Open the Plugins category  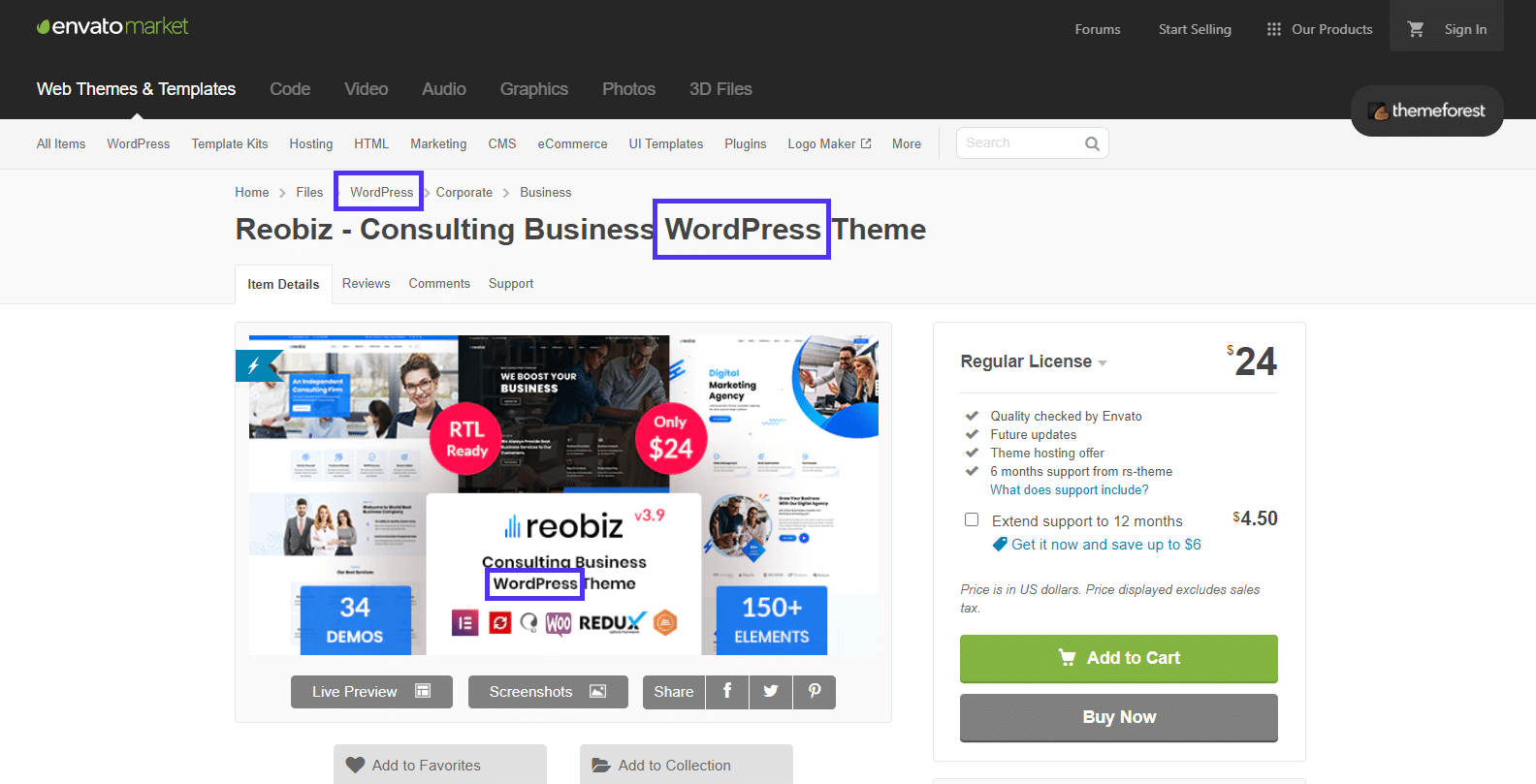[746, 143]
